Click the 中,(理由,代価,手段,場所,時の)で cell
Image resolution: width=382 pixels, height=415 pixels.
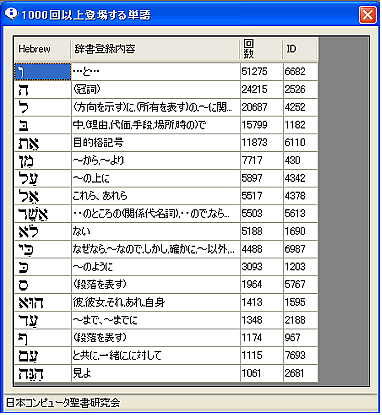click(156, 125)
